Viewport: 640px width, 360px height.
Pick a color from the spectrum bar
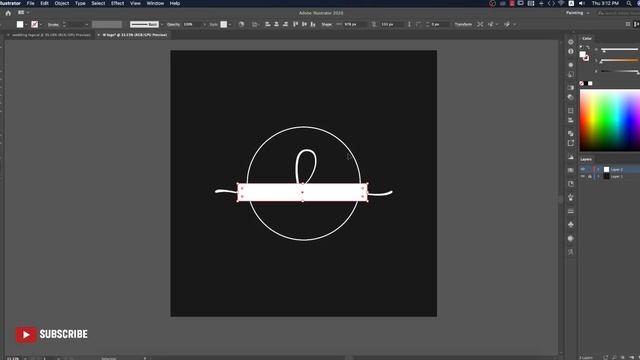click(610, 120)
